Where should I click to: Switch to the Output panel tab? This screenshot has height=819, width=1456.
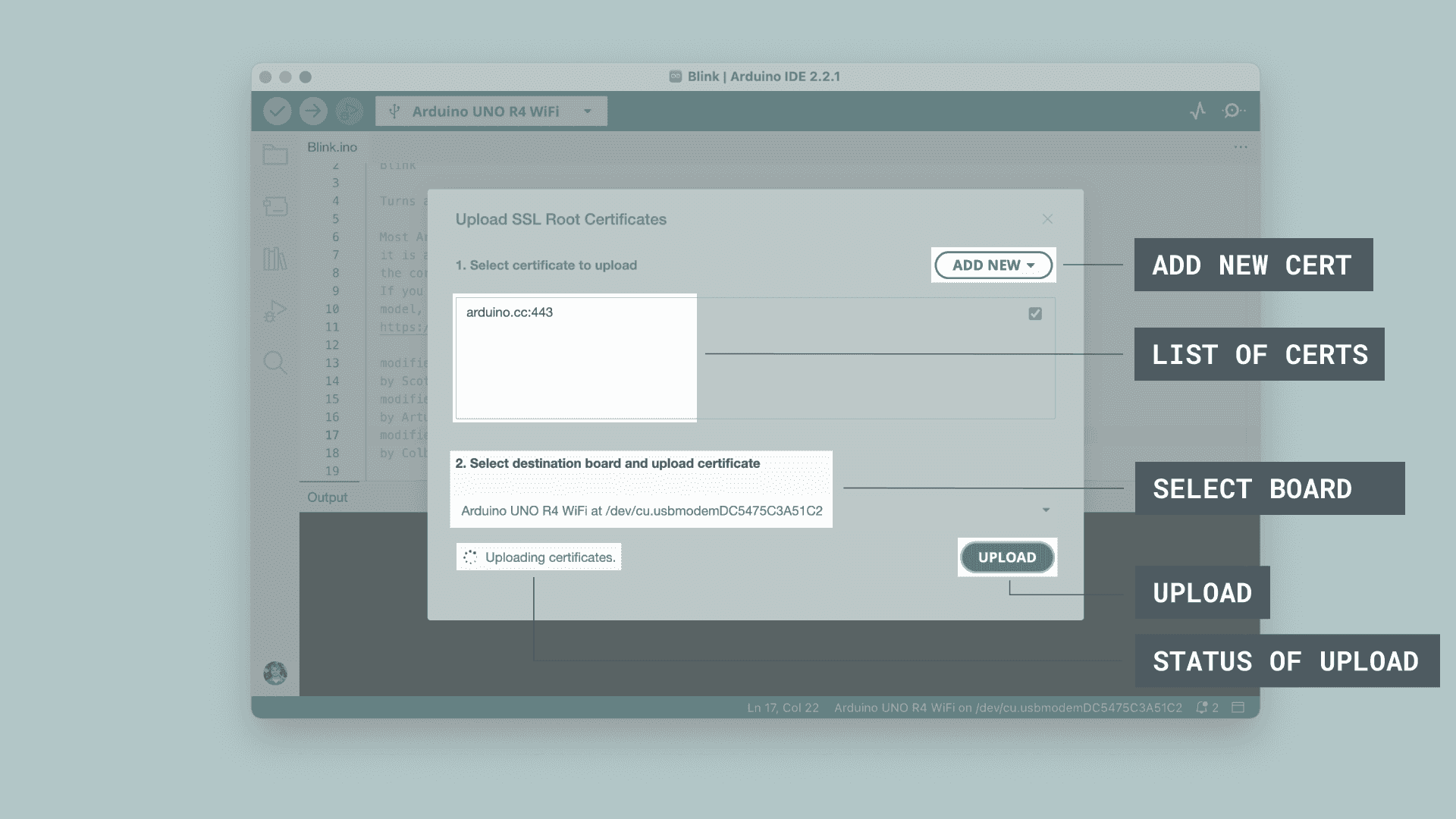[327, 497]
